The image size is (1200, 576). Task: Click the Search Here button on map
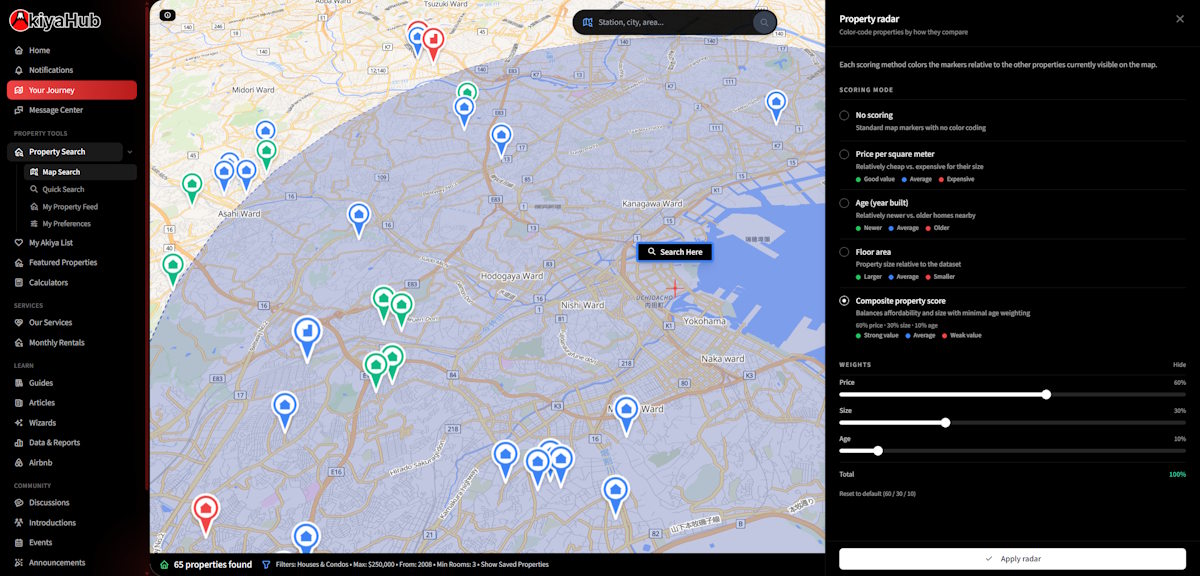tap(675, 252)
